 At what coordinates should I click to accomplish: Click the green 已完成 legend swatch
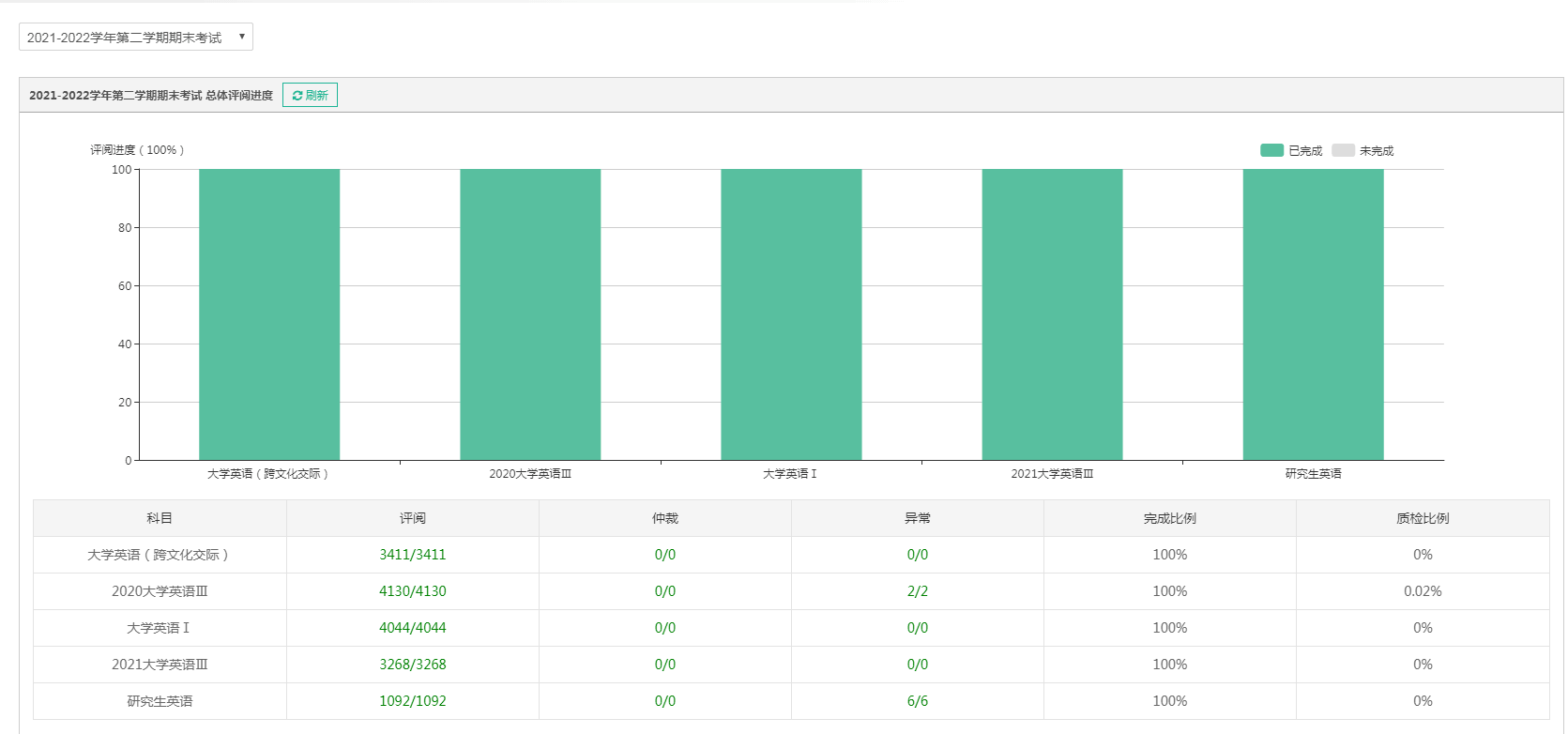(1271, 150)
